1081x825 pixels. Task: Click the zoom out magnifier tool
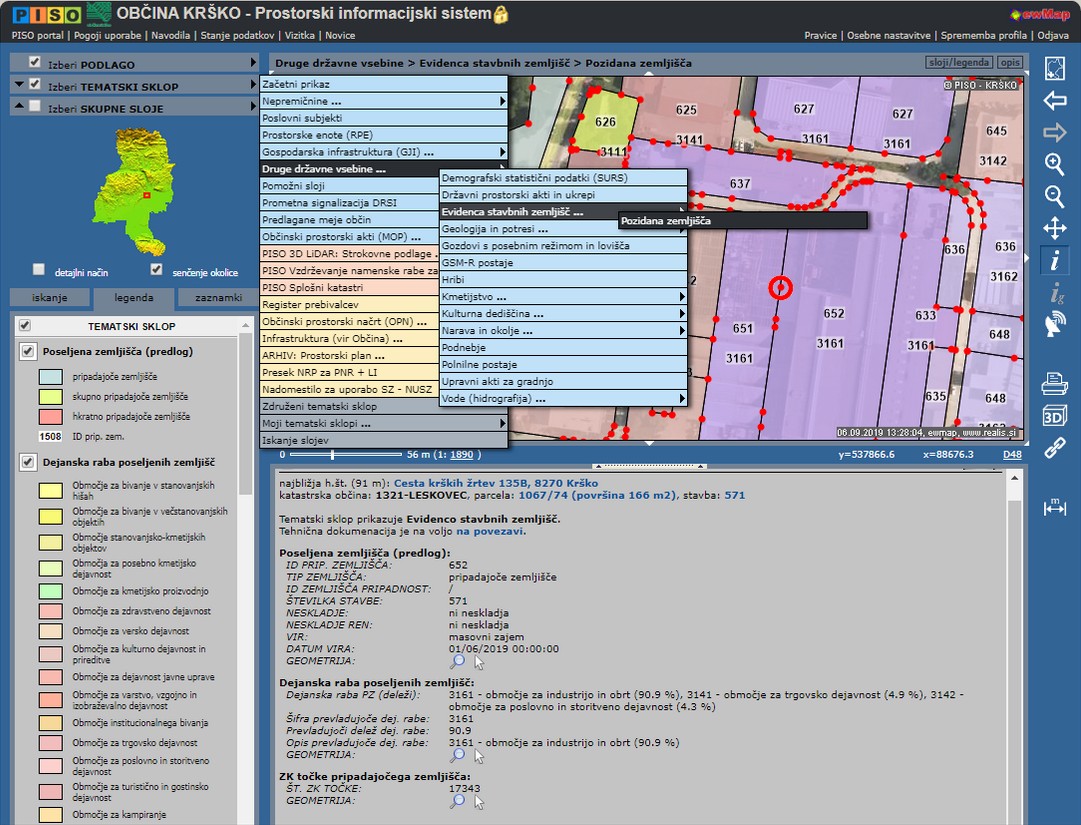pyautogui.click(x=1054, y=196)
